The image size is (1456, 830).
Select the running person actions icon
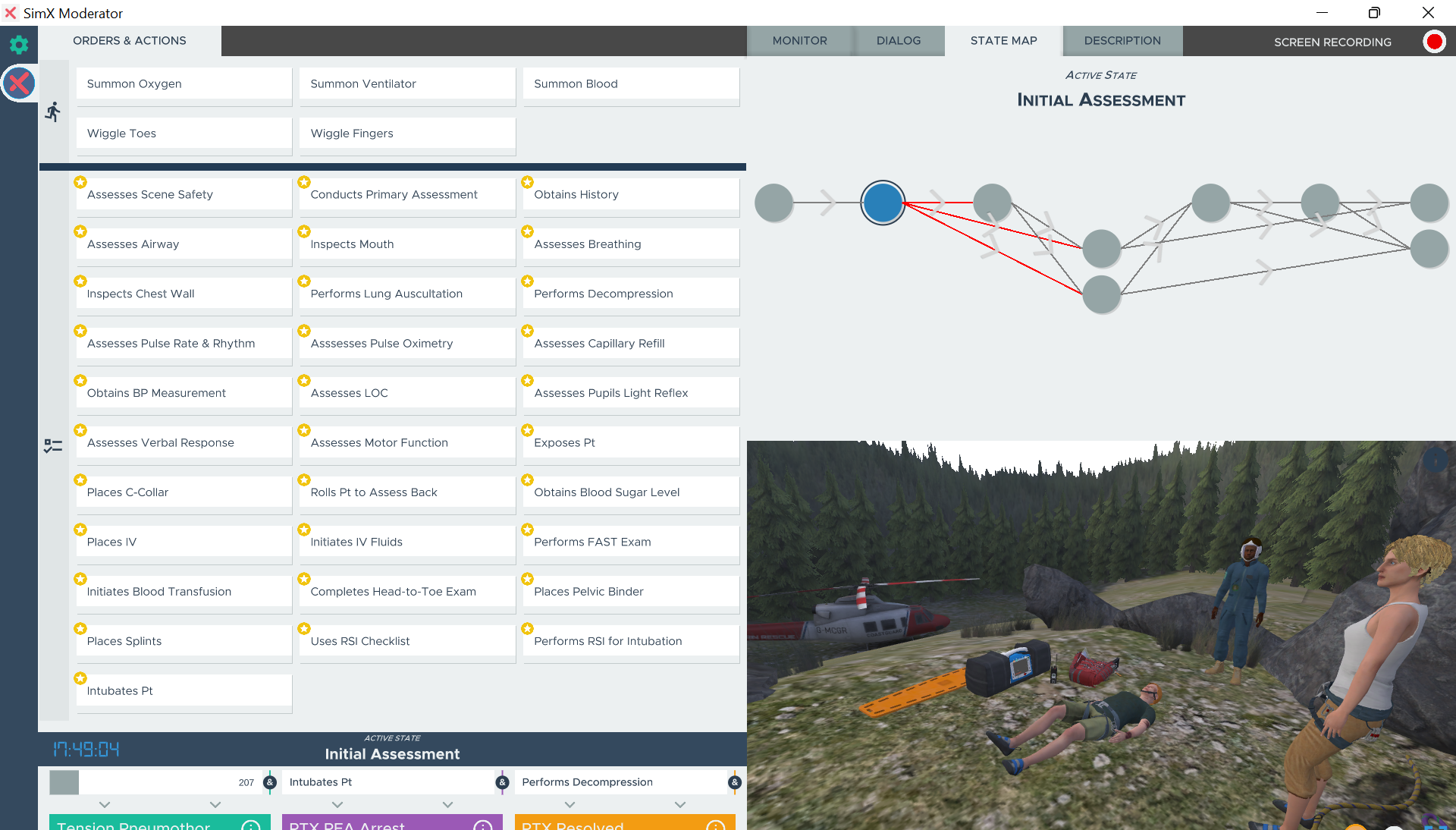click(x=52, y=112)
